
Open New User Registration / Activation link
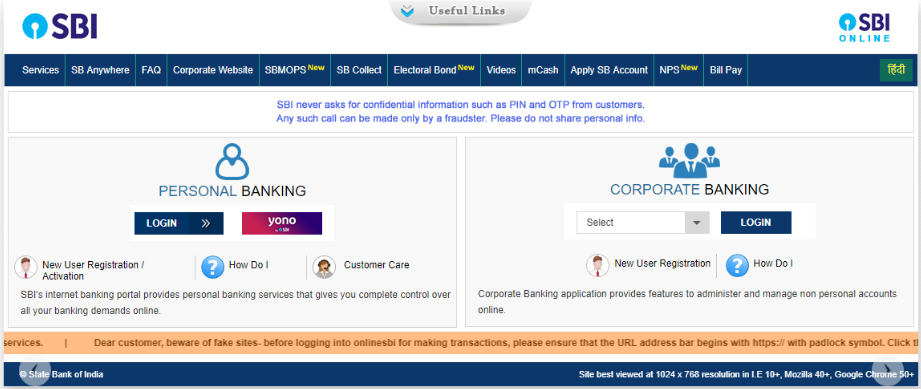pos(93,270)
